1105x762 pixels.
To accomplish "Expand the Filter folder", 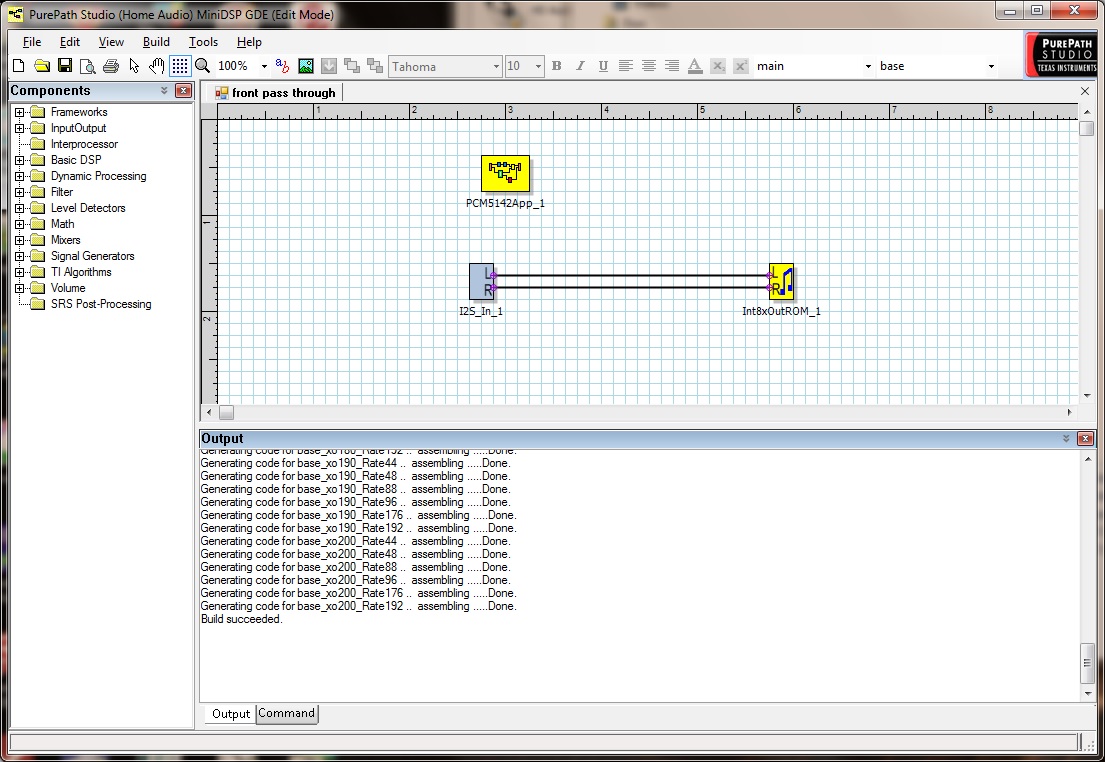I will click(20, 192).
